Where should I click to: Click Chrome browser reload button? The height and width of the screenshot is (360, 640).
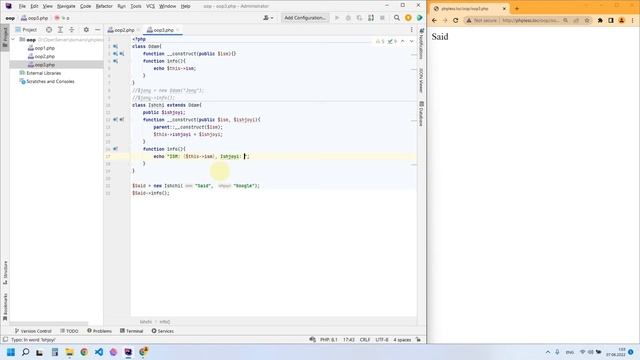456,20
